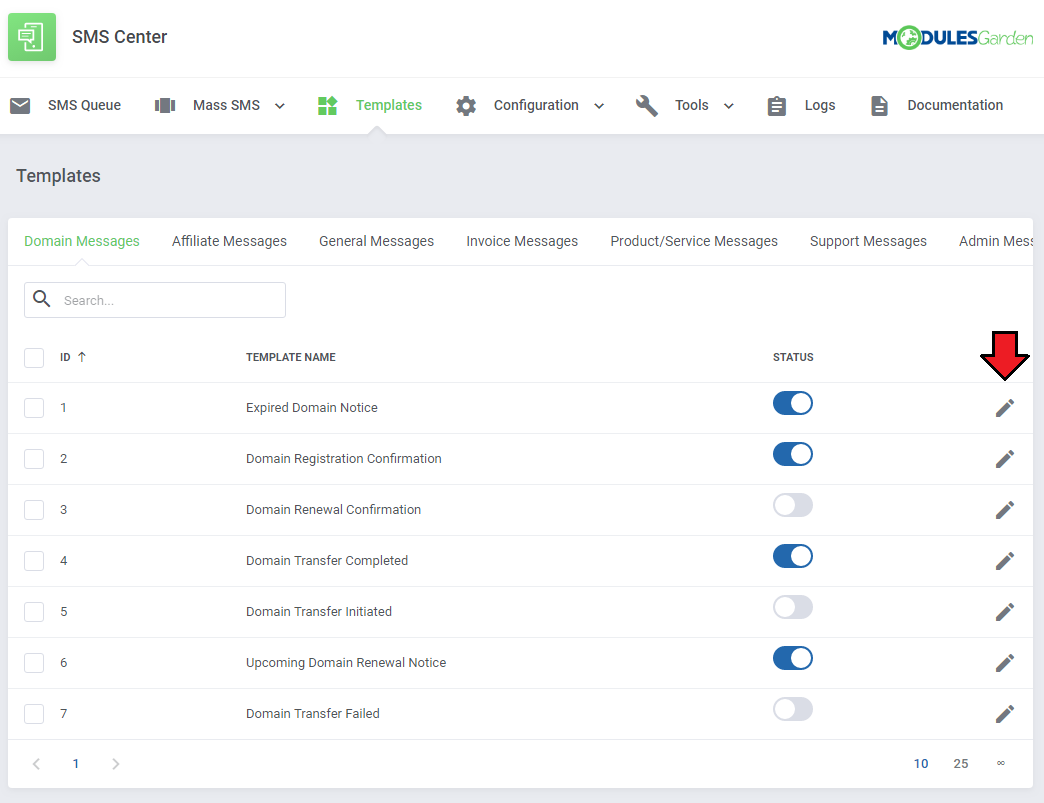
Task: Edit the Domain Renewal Confirmation template
Action: click(x=1005, y=510)
